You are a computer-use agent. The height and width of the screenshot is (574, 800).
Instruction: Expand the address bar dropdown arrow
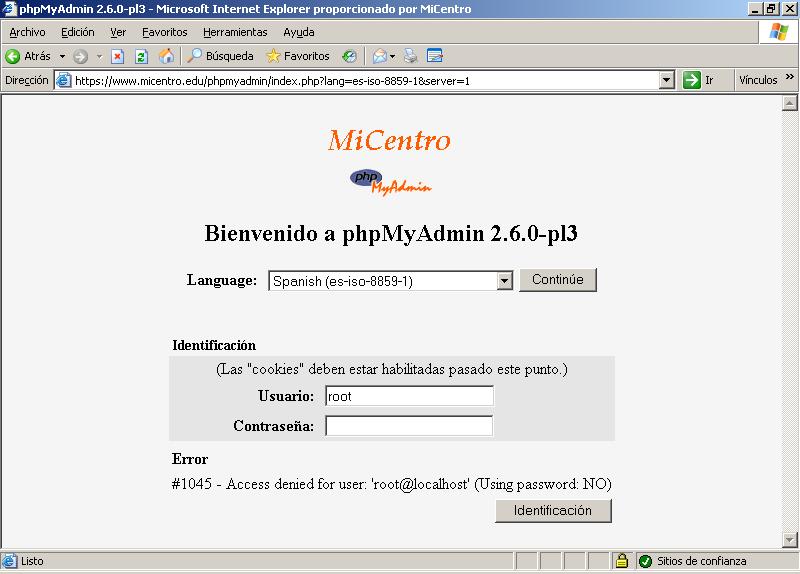(666, 80)
